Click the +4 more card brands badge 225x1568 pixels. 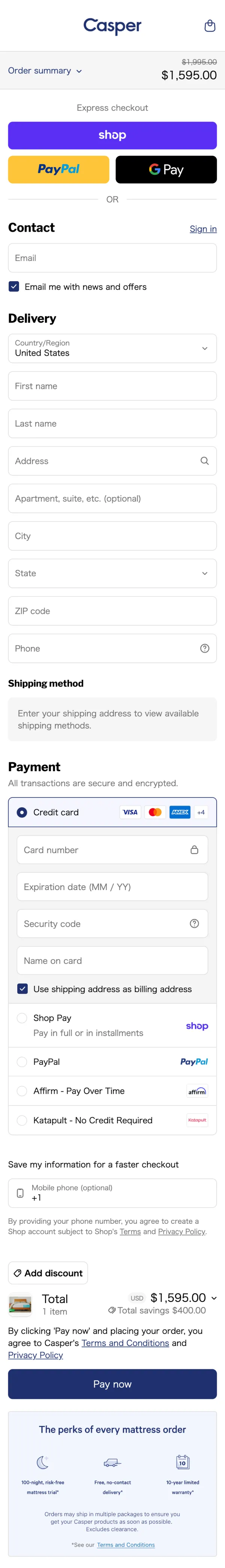click(201, 812)
